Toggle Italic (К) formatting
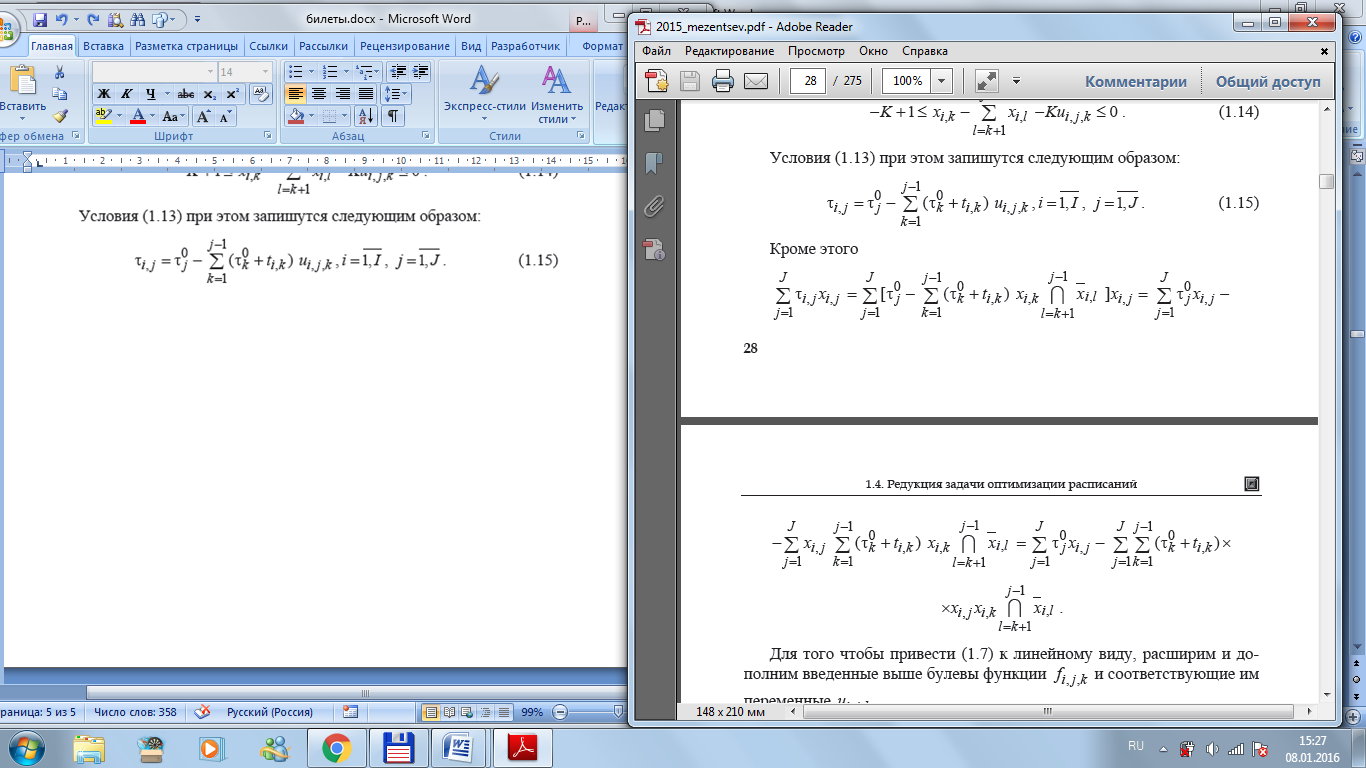This screenshot has width=1366, height=768. click(x=127, y=93)
